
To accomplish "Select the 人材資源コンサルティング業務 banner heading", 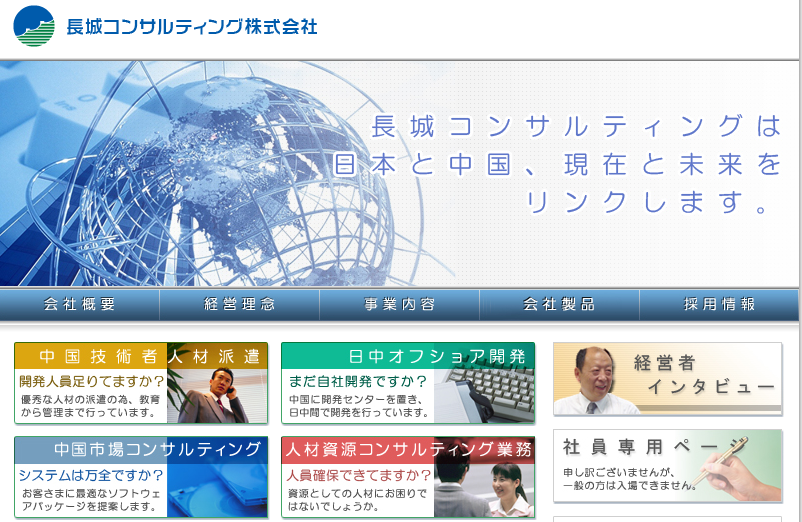I will [x=408, y=449].
